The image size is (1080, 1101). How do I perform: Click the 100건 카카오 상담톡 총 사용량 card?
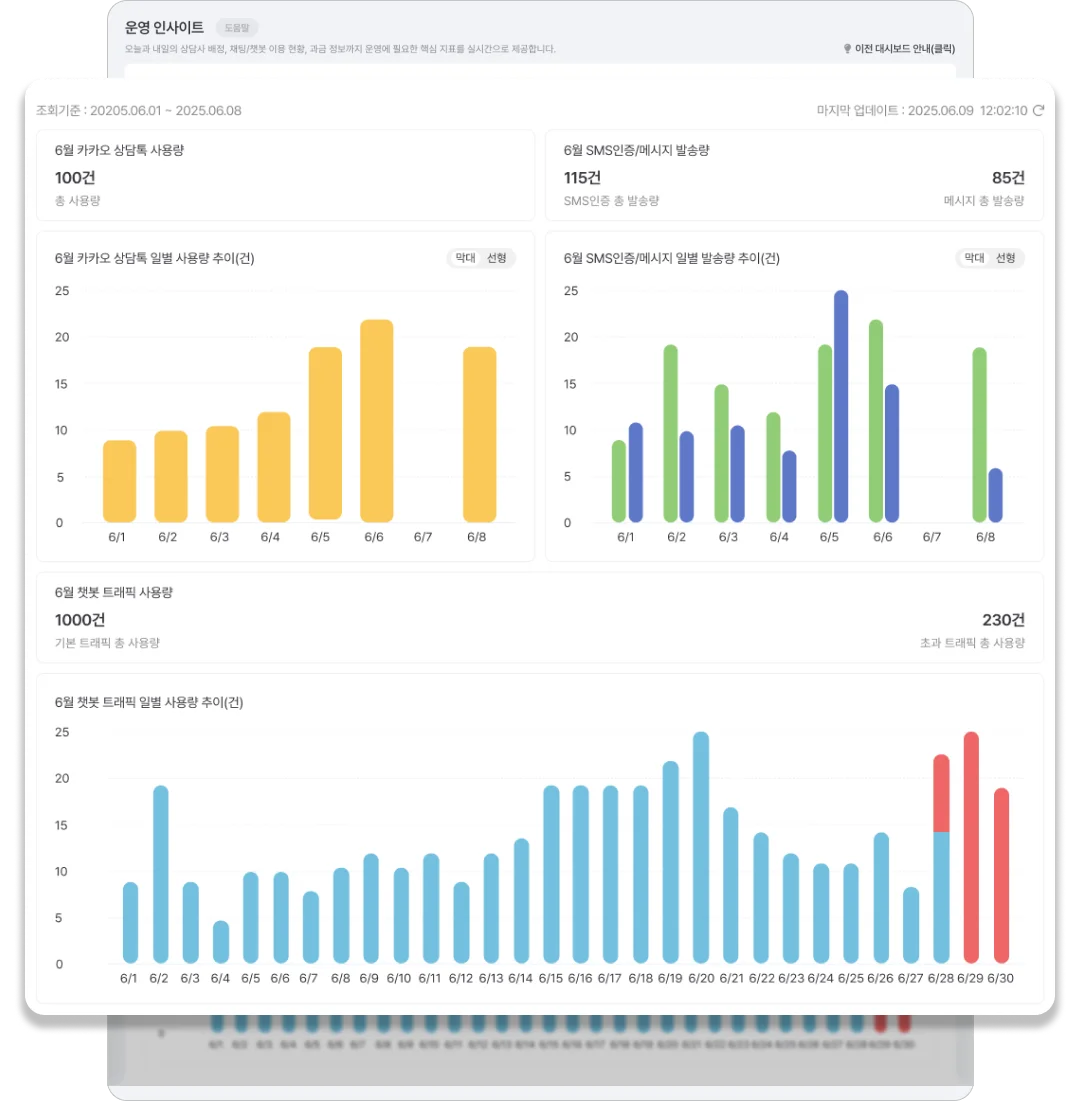click(x=285, y=175)
